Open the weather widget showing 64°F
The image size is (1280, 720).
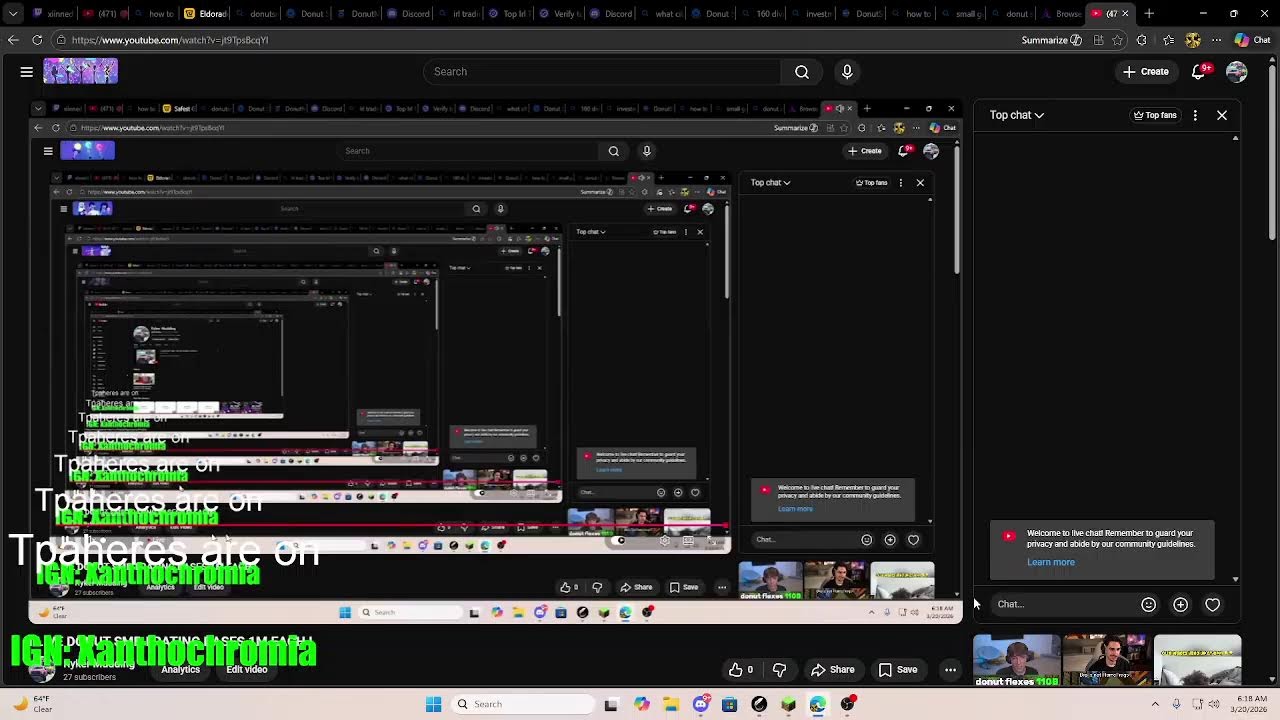pyautogui.click(x=30, y=704)
